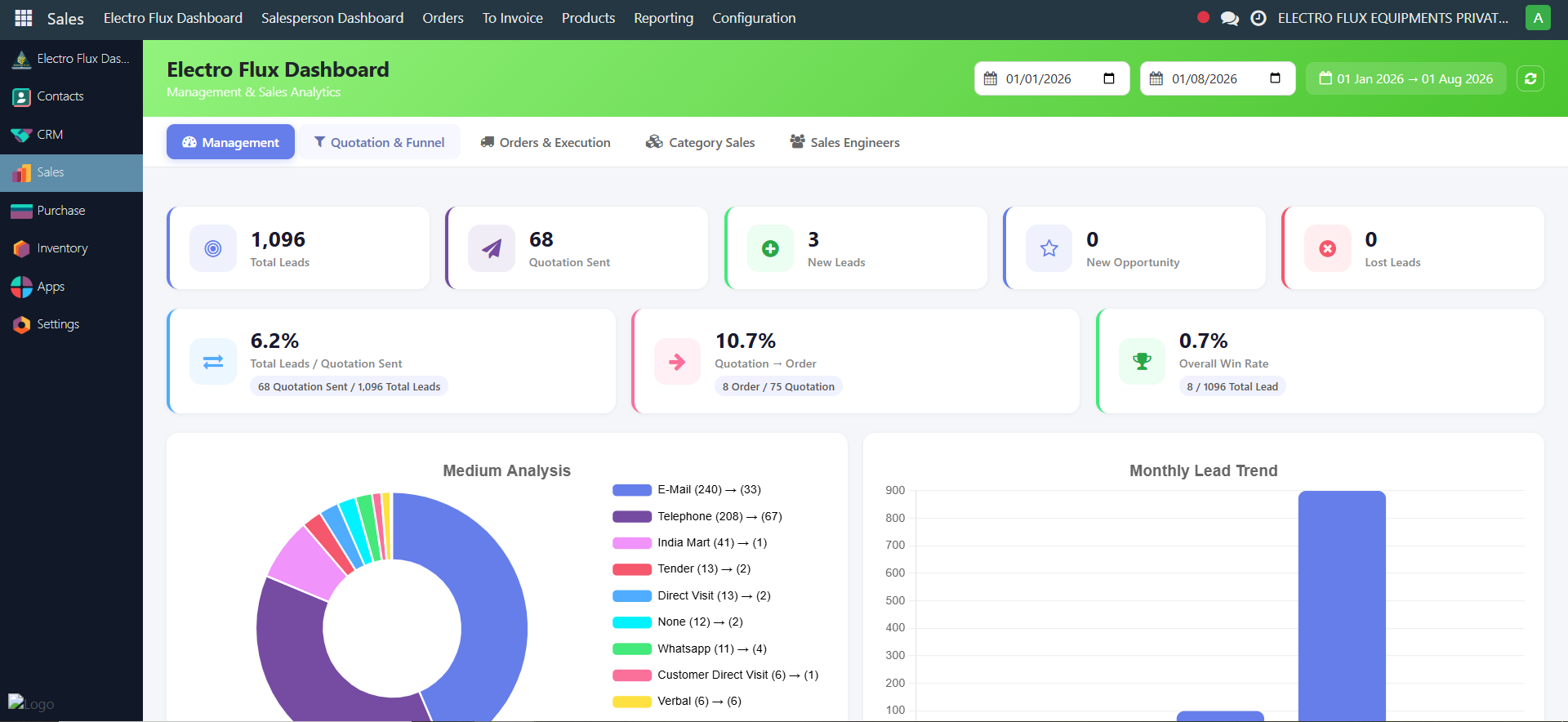Open CRM app in the sidebar
This screenshot has width=1568, height=722.
click(71, 135)
